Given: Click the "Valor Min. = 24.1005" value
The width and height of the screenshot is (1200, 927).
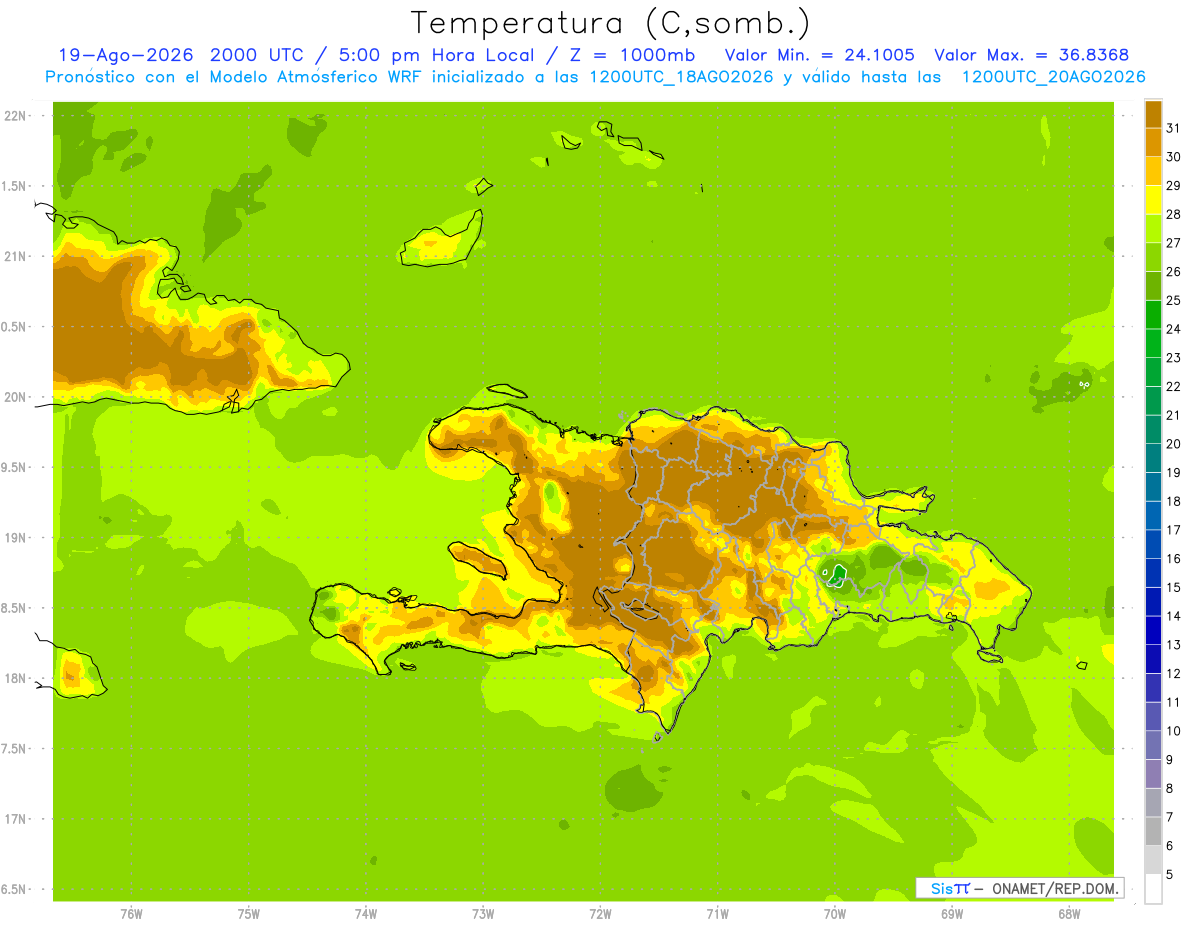Looking at the screenshot, I should 819,55.
